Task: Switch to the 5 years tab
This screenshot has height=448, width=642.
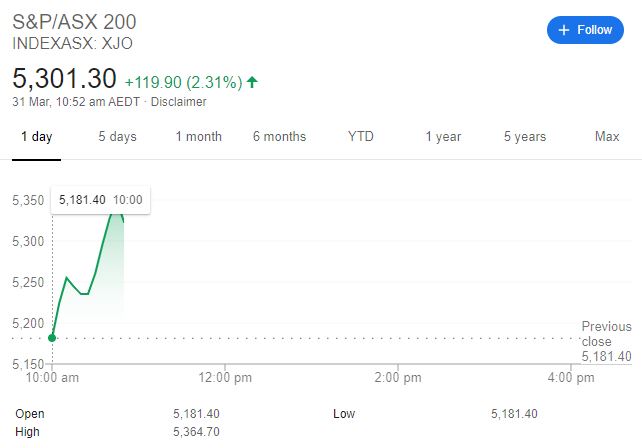Action: pyautogui.click(x=525, y=137)
